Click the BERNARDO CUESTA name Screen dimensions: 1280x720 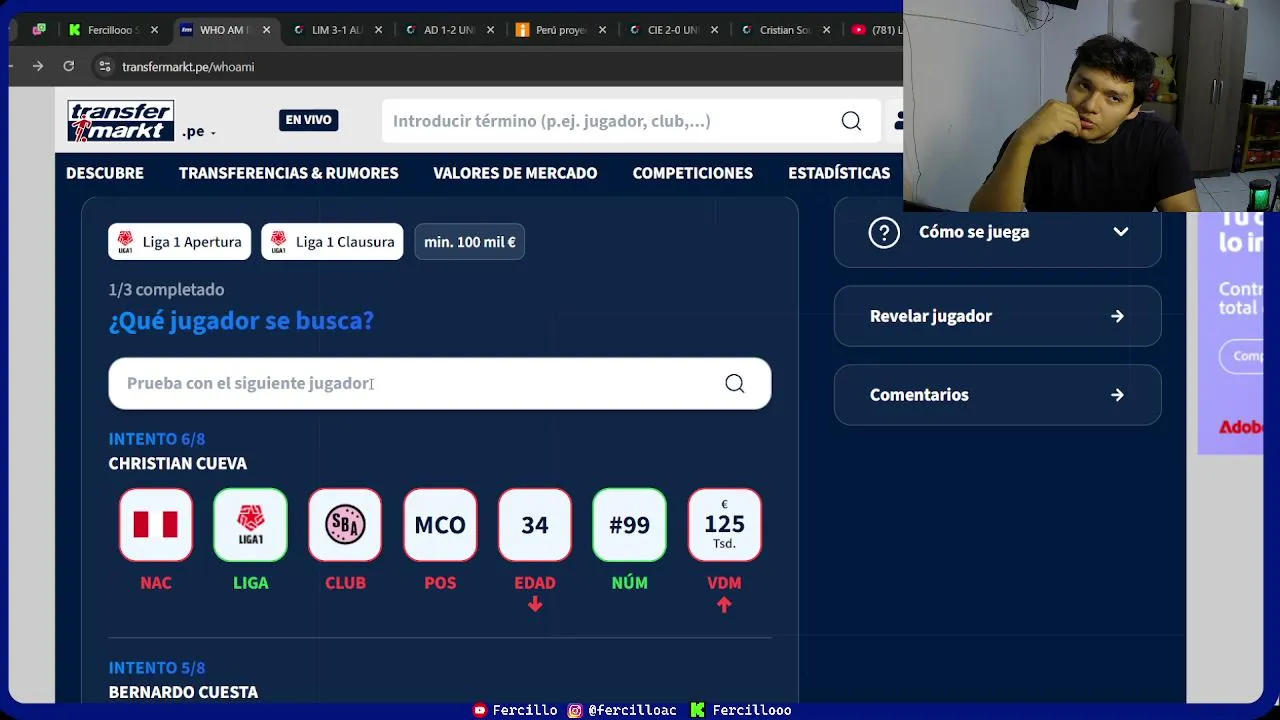tap(183, 692)
